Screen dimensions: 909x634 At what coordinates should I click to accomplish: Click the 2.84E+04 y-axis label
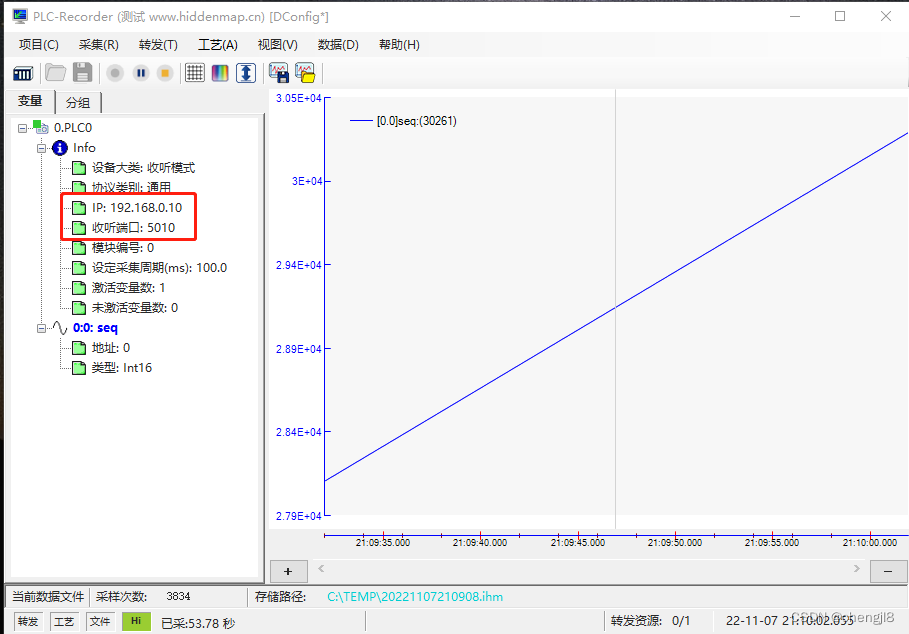299,432
